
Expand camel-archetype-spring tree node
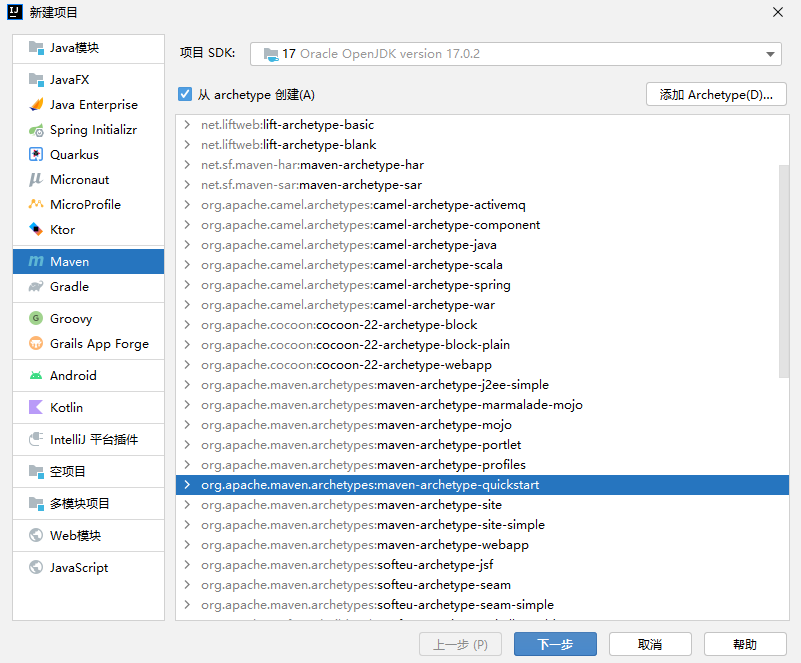pos(187,285)
